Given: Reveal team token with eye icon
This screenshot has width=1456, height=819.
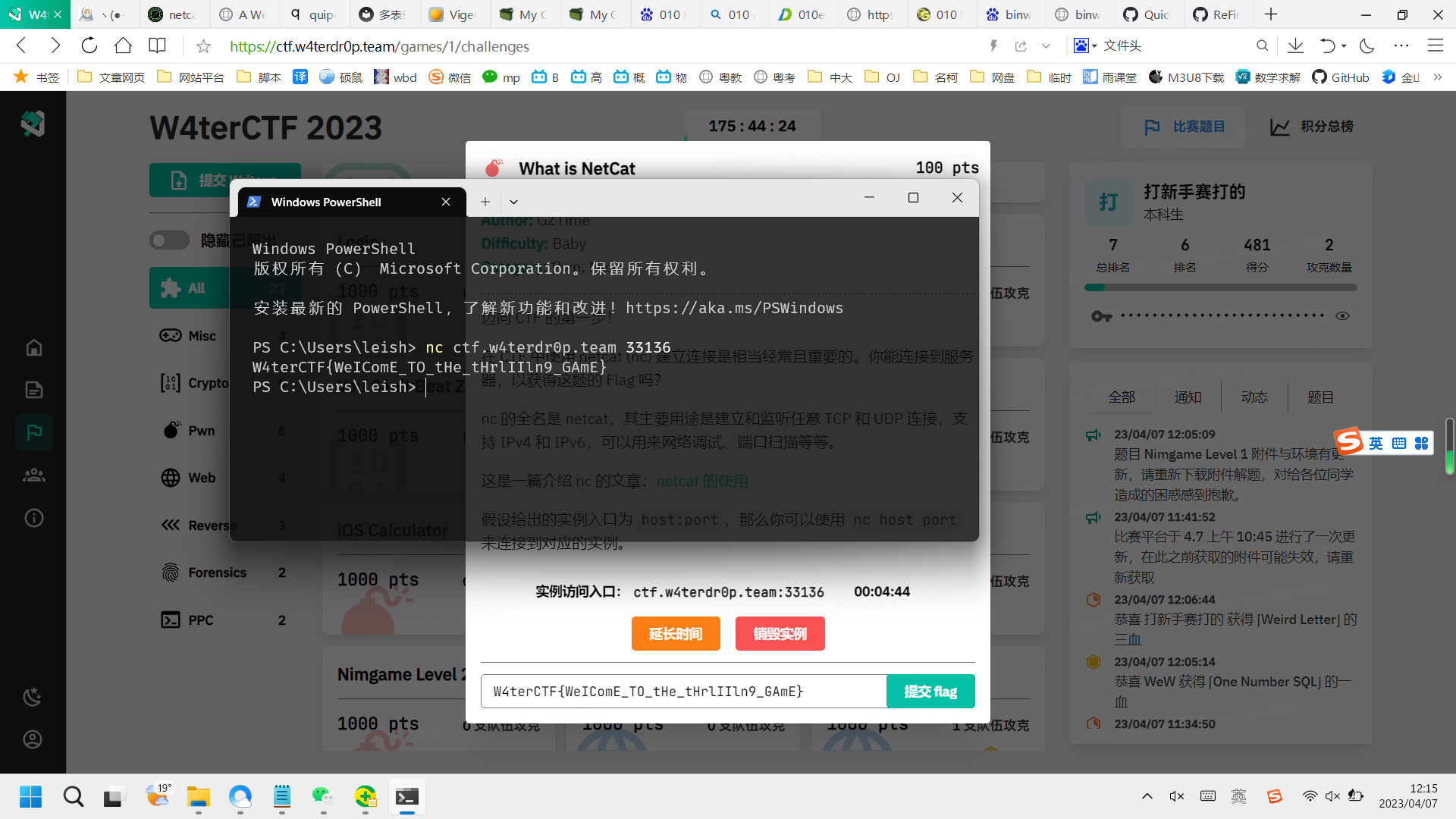Looking at the screenshot, I should point(1342,316).
